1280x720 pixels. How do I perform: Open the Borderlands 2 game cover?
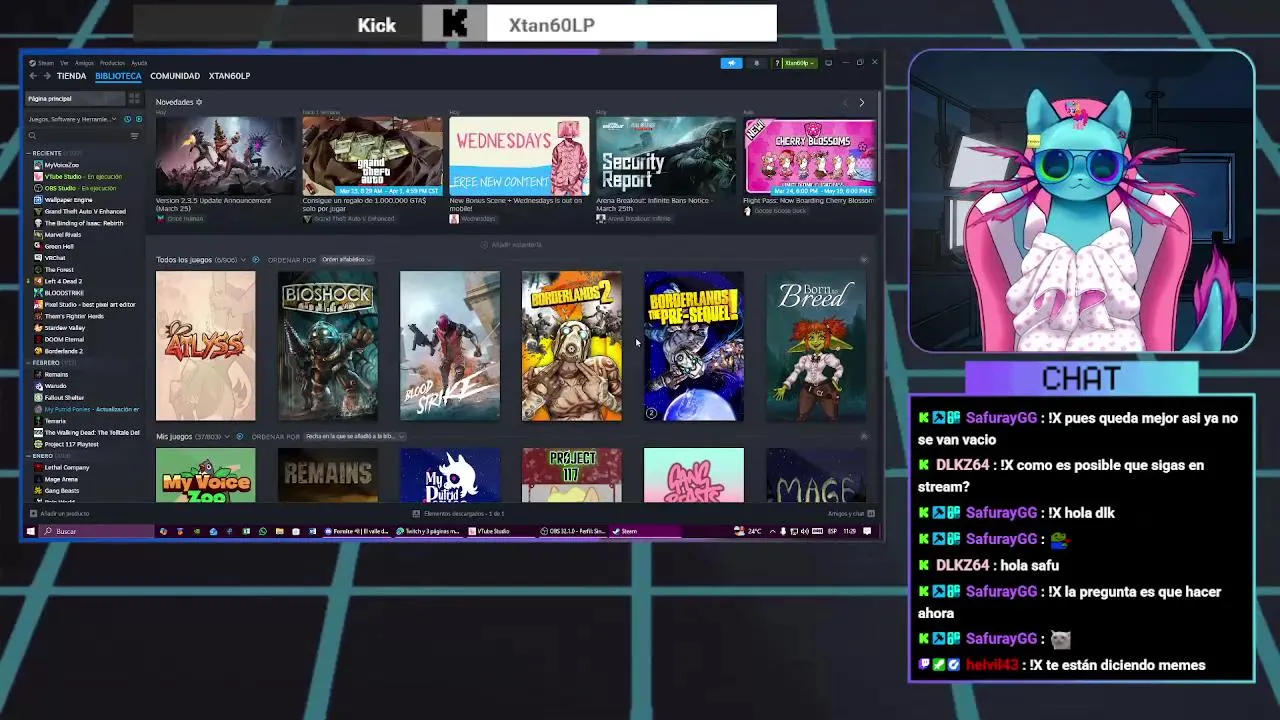(572, 346)
